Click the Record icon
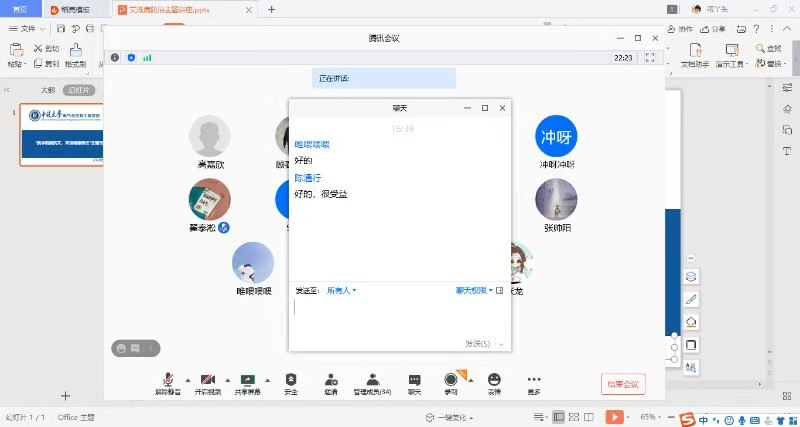 click(451, 380)
